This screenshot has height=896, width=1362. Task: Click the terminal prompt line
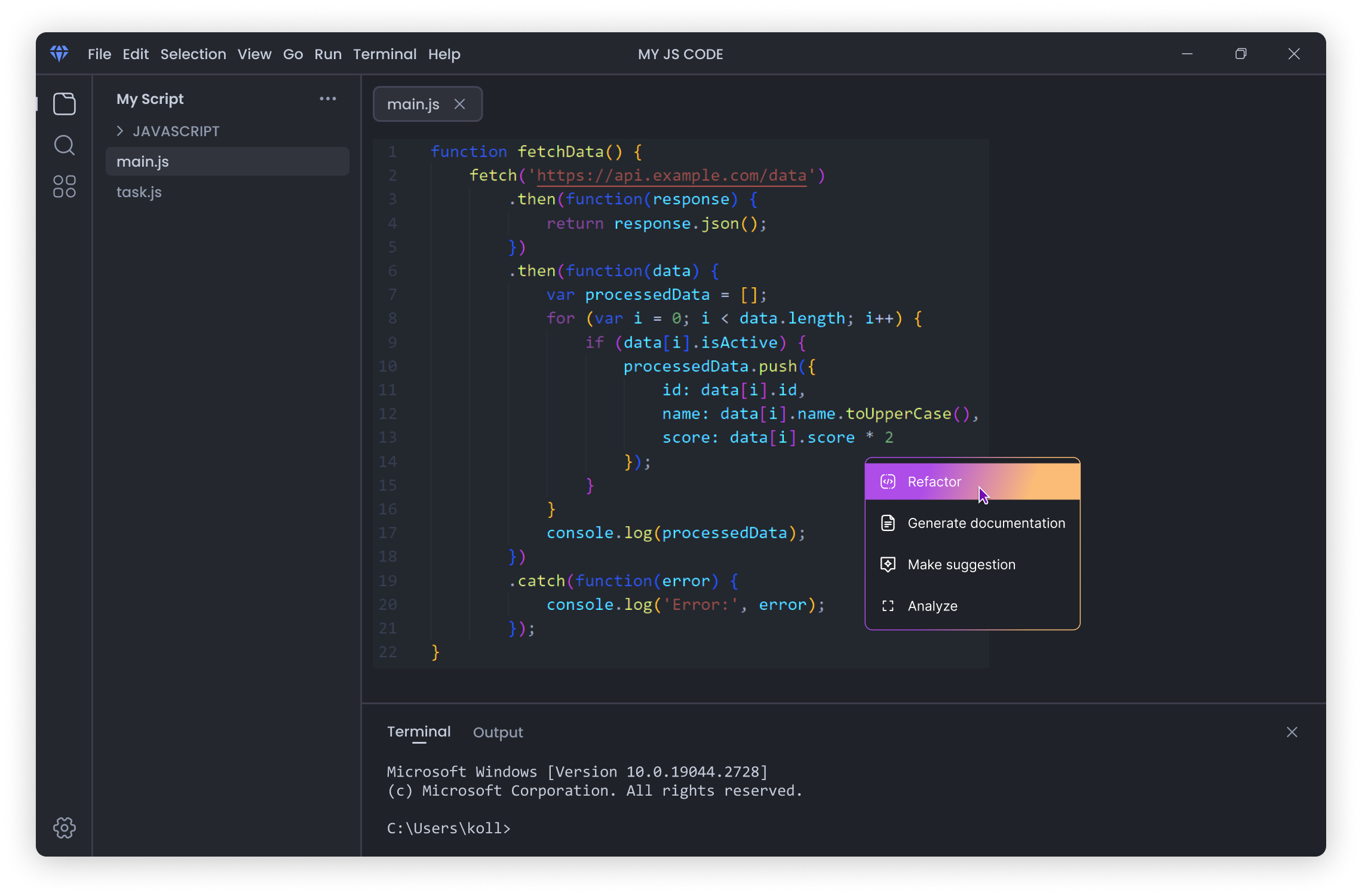449,829
